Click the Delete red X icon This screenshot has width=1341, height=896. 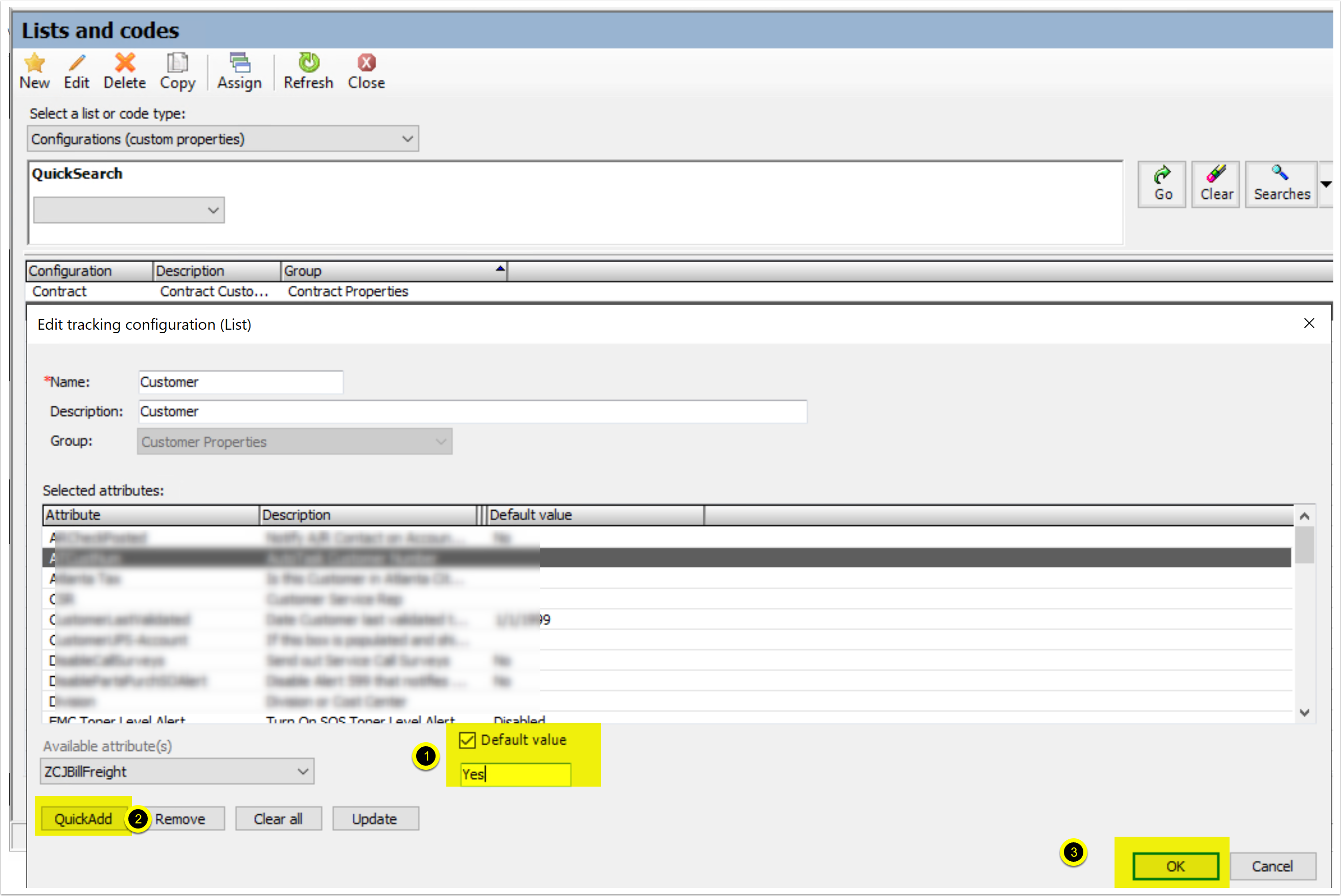pos(125,63)
